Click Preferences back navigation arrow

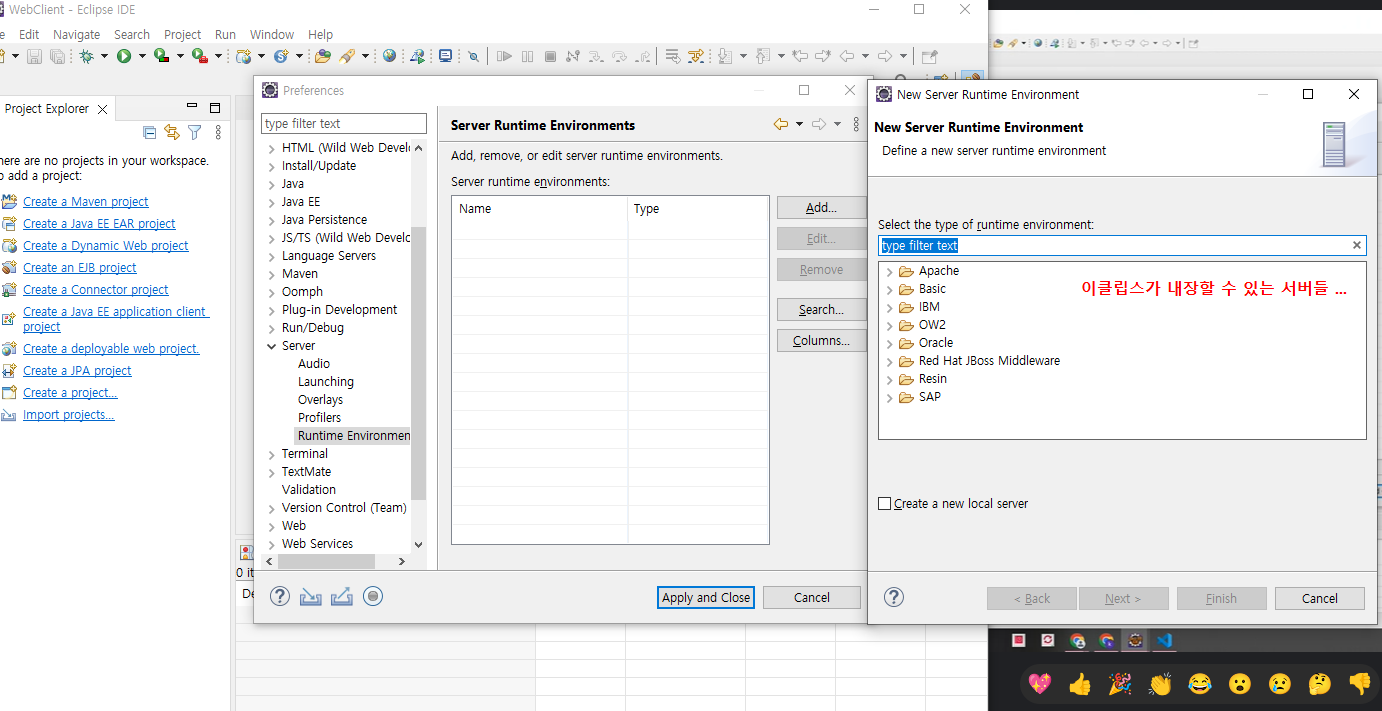pyautogui.click(x=781, y=124)
